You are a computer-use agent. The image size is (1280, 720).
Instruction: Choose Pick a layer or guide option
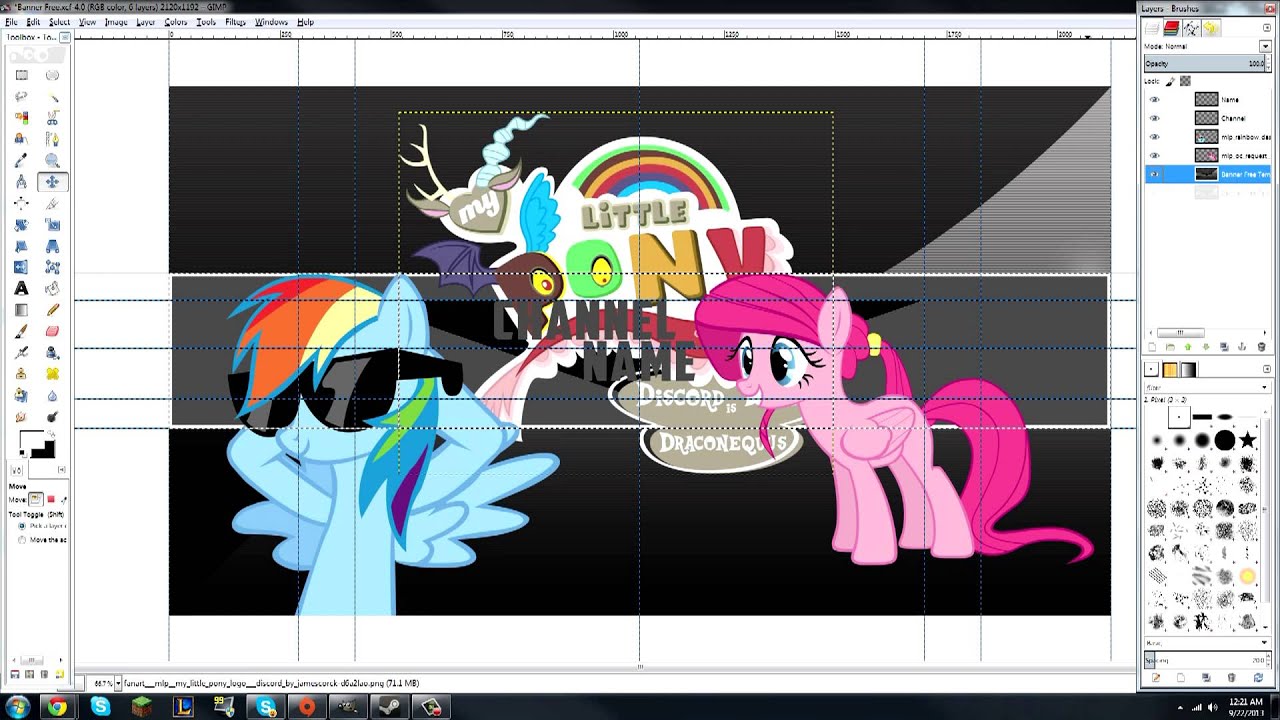tap(22, 526)
